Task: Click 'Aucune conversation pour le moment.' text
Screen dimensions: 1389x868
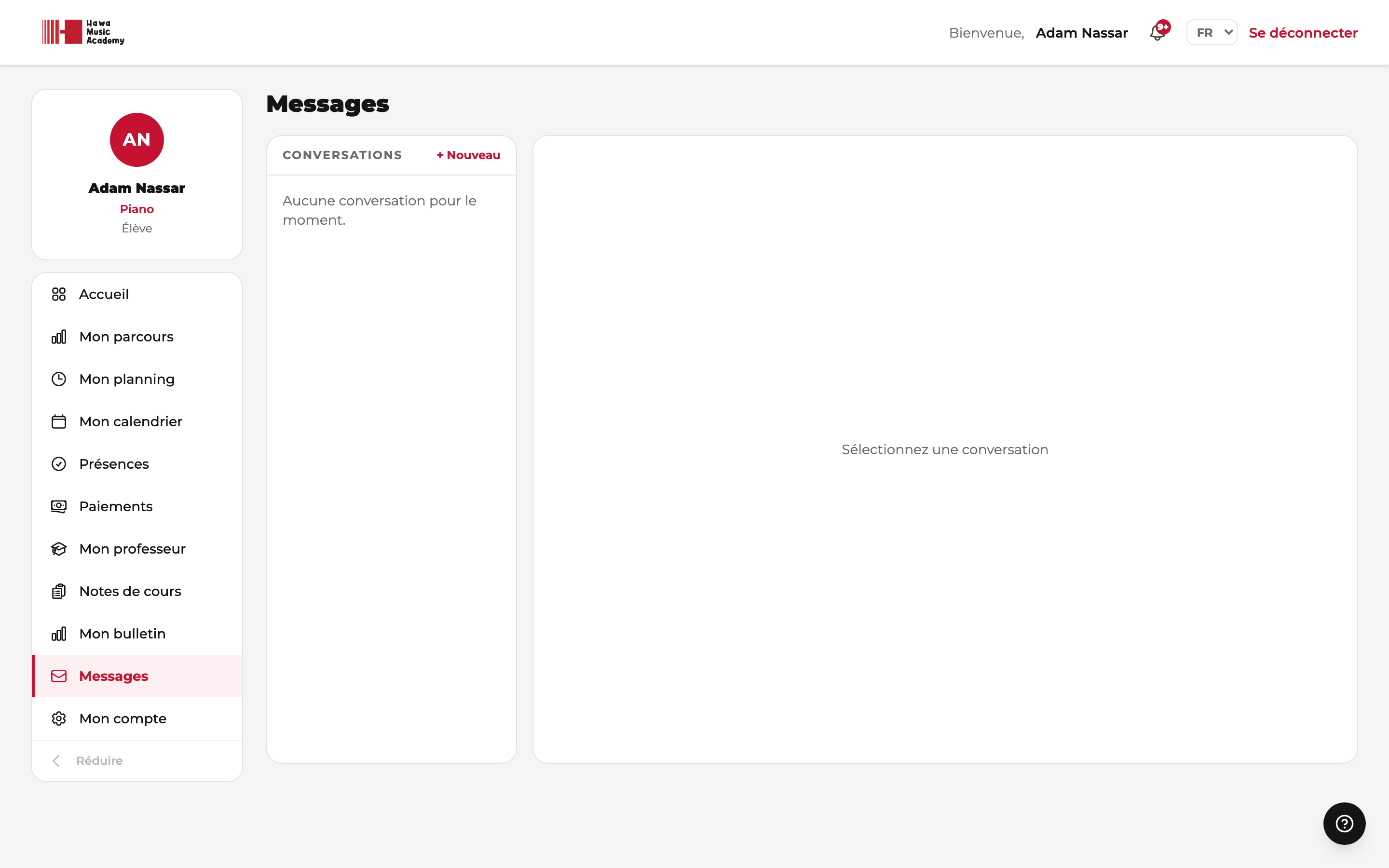Action: click(380, 210)
